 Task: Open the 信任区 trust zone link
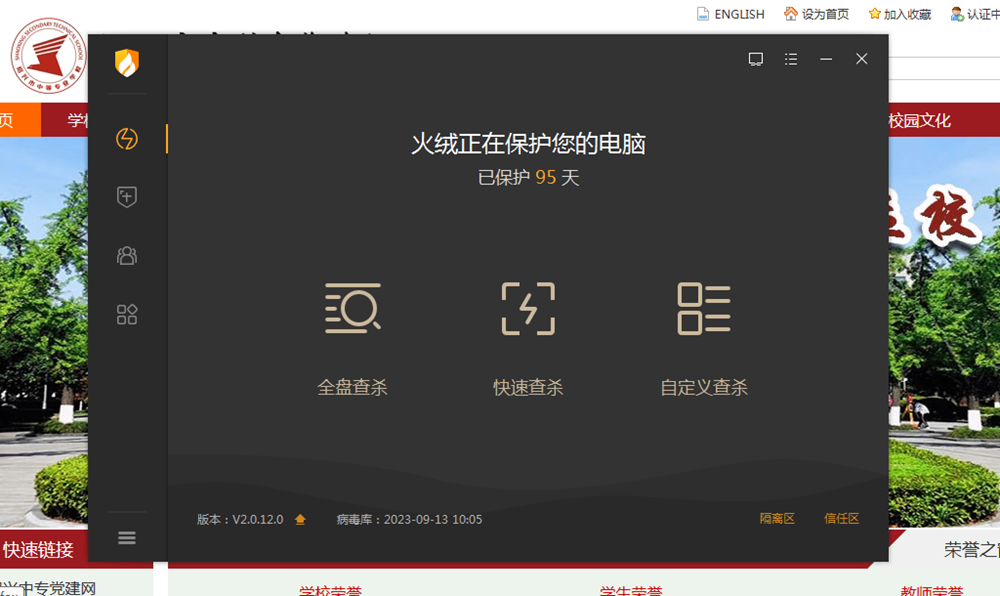[x=841, y=519]
